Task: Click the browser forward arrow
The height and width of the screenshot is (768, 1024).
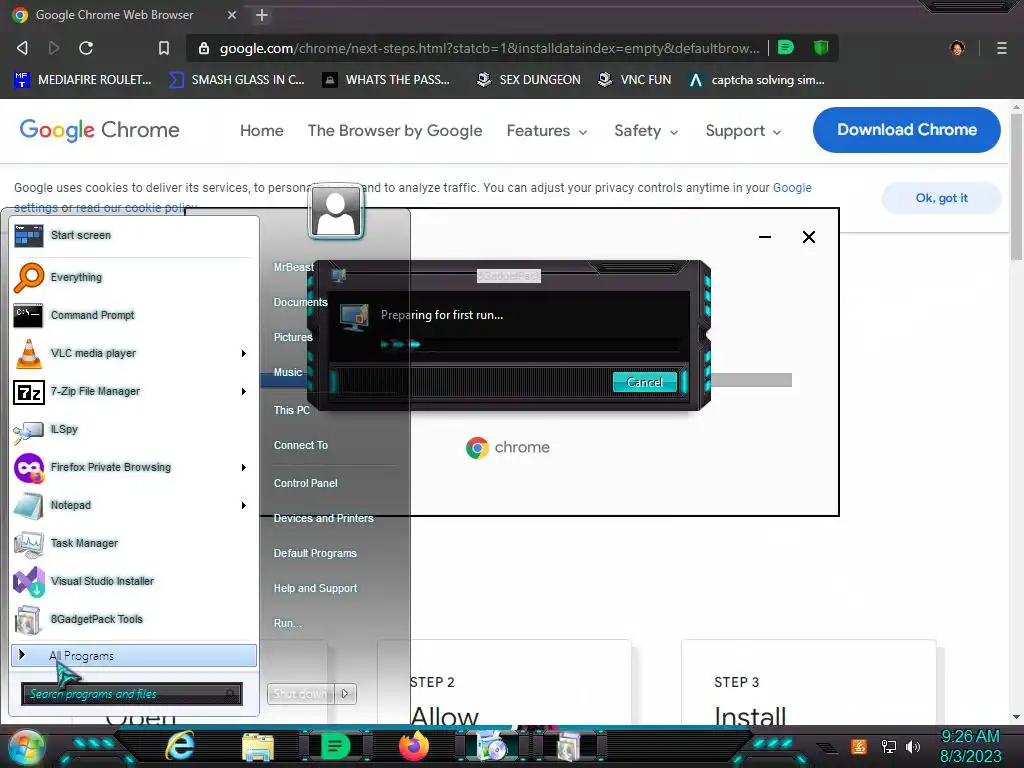Action: 54,48
